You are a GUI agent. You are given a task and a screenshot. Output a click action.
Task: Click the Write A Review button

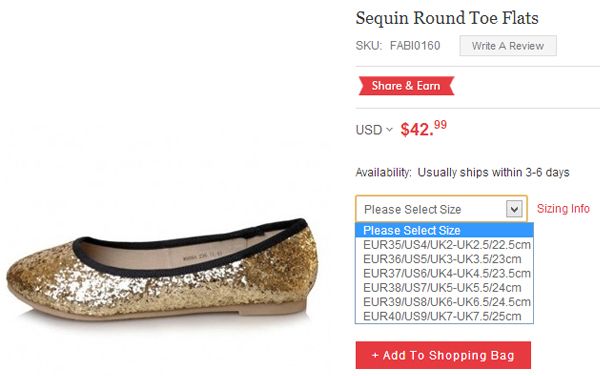[x=508, y=46]
